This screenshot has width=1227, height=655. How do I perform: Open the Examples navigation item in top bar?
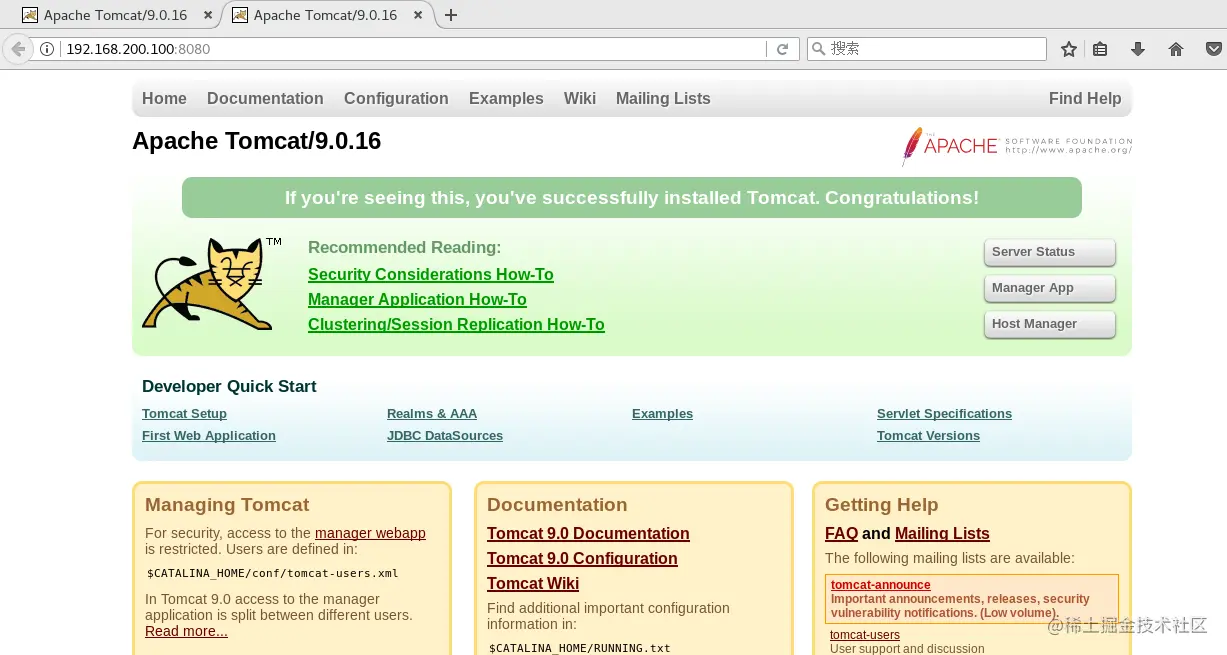pos(506,98)
